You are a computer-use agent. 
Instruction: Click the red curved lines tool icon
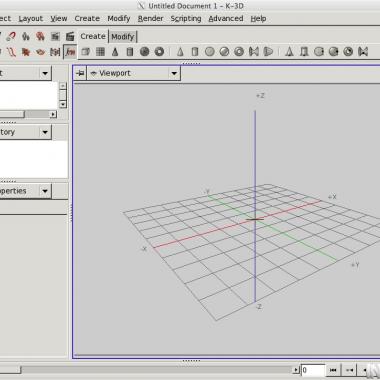pos(11,52)
